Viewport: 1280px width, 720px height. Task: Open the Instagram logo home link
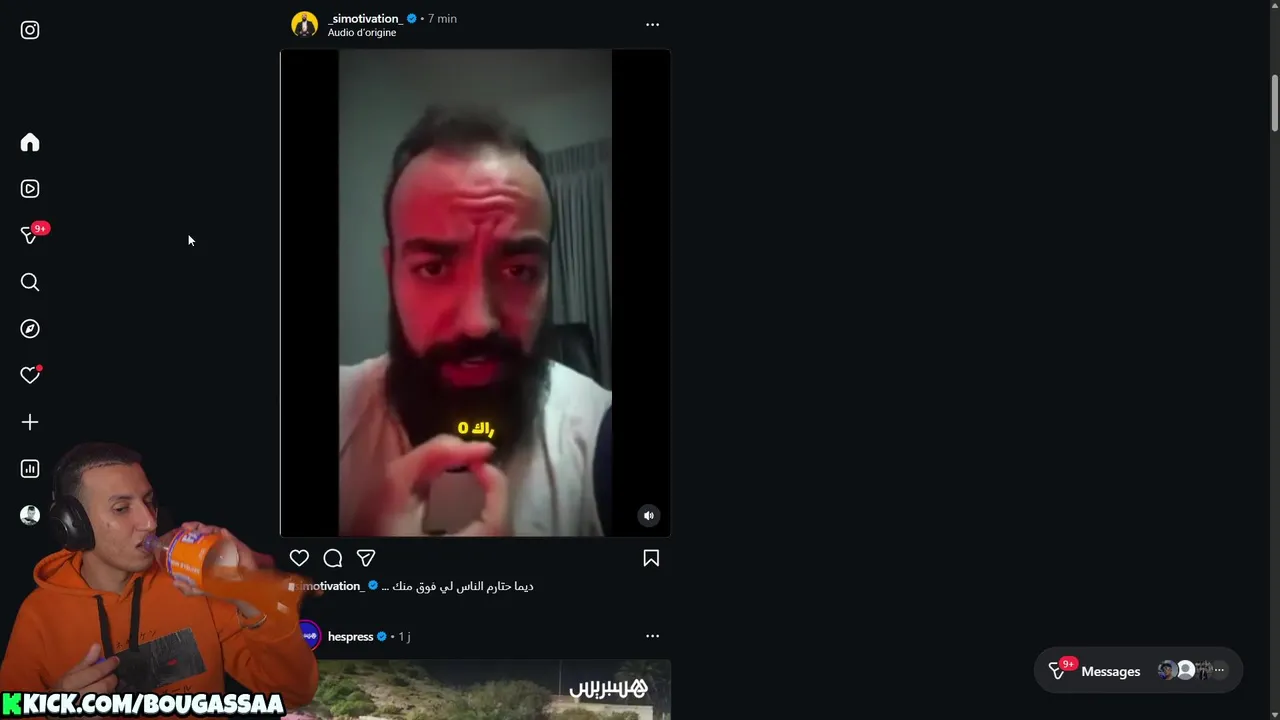click(30, 30)
